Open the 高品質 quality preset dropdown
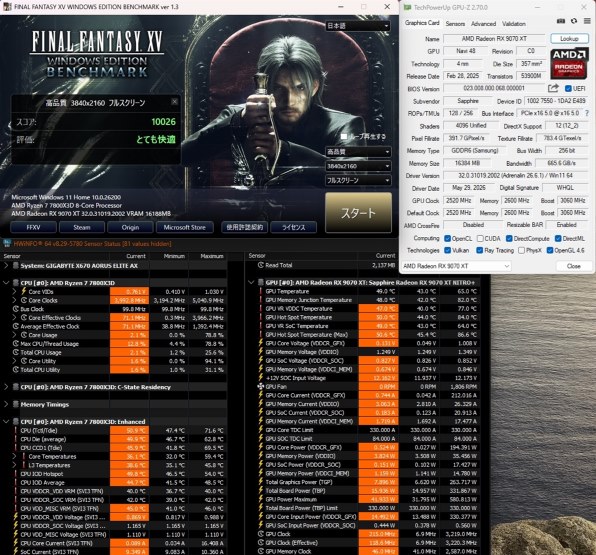 pyautogui.click(x=358, y=152)
